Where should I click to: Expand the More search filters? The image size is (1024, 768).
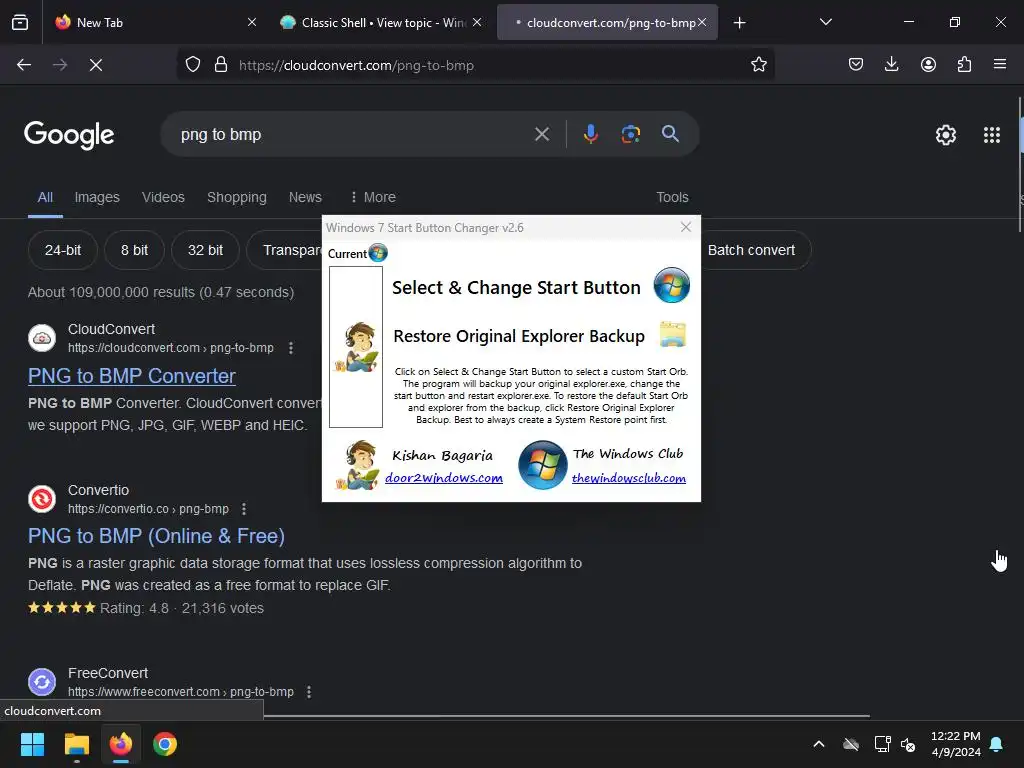click(x=373, y=197)
